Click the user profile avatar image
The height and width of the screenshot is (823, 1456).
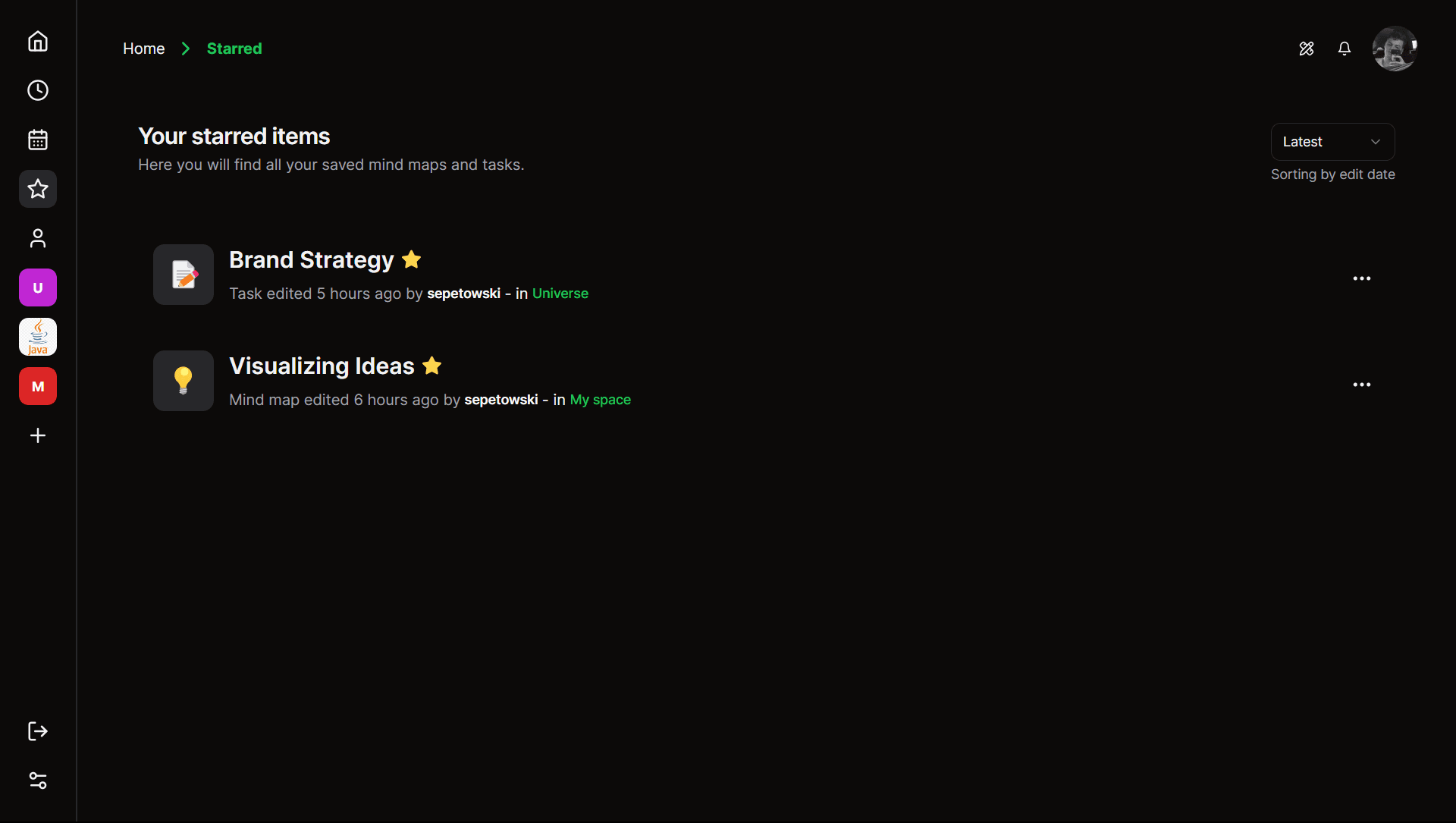pyautogui.click(x=1394, y=49)
